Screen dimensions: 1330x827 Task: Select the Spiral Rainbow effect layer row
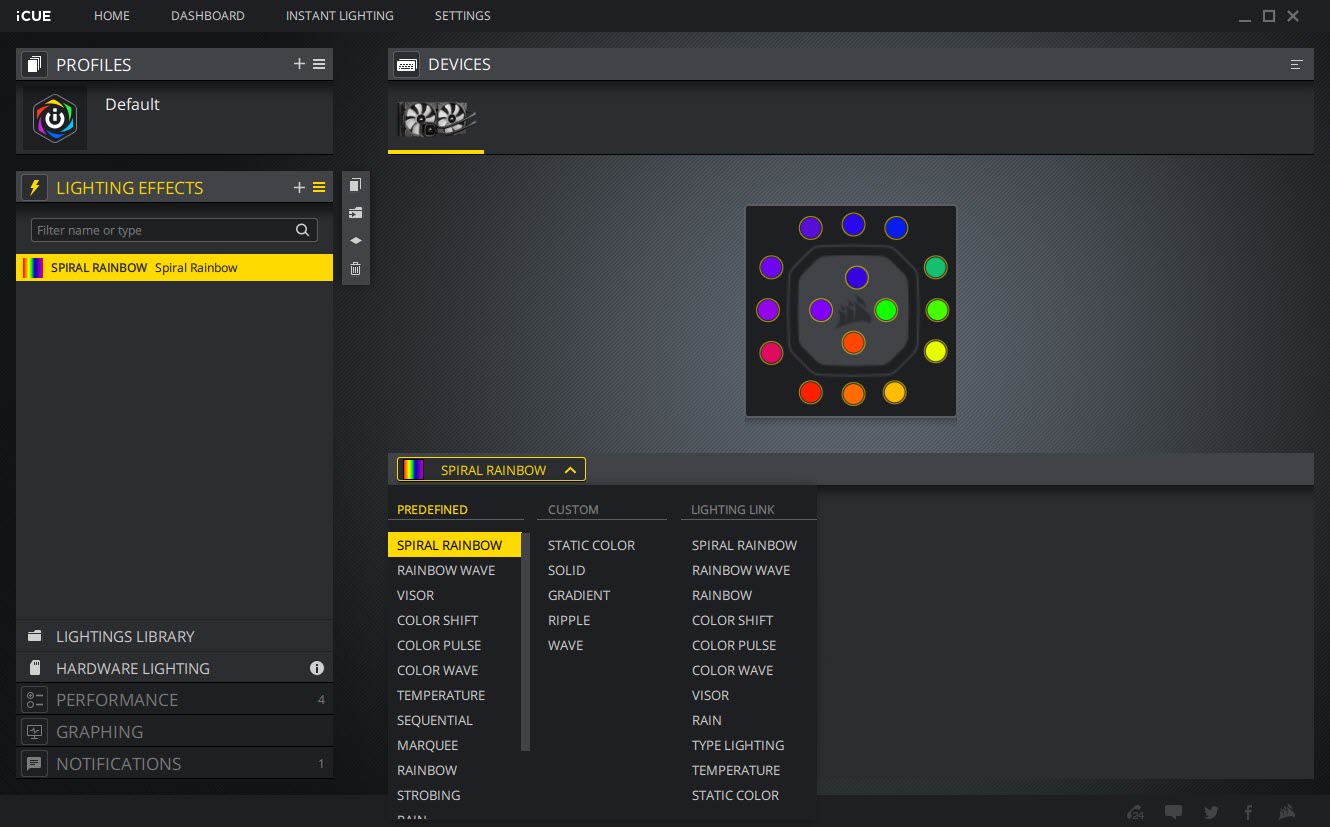click(174, 267)
